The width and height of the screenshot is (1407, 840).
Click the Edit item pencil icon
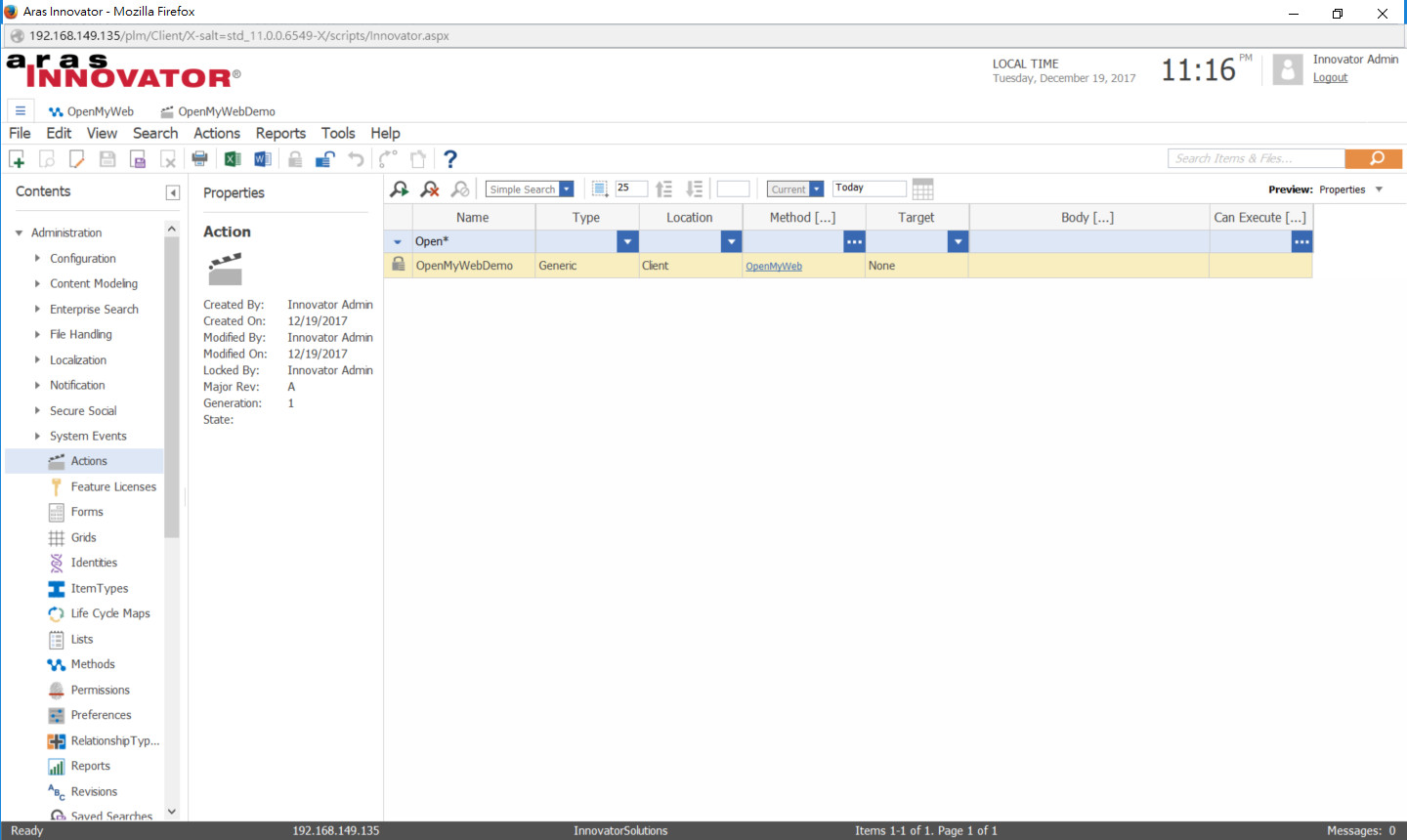click(77, 159)
